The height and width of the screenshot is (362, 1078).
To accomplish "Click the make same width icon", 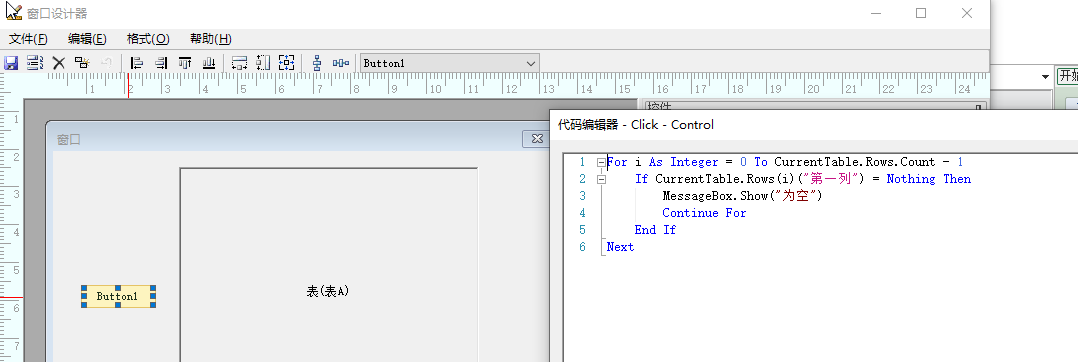I will [x=239, y=63].
